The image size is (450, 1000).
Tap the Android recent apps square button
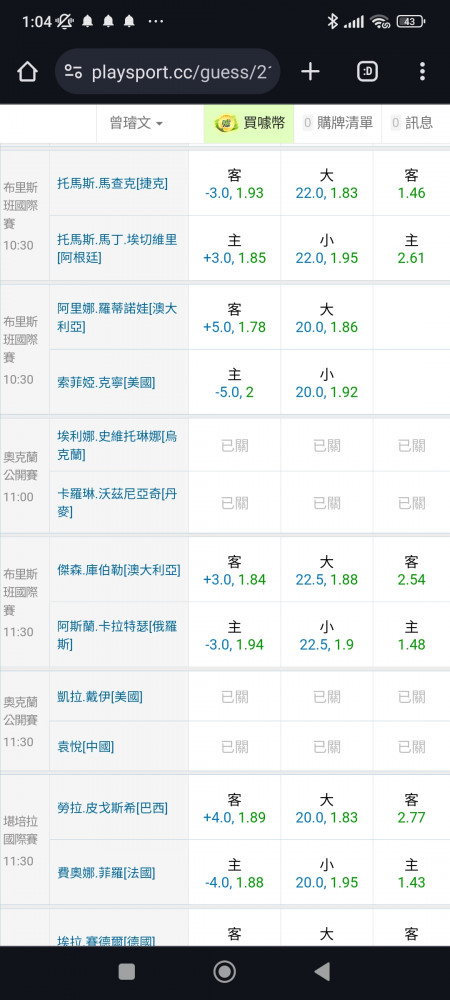(x=127, y=971)
